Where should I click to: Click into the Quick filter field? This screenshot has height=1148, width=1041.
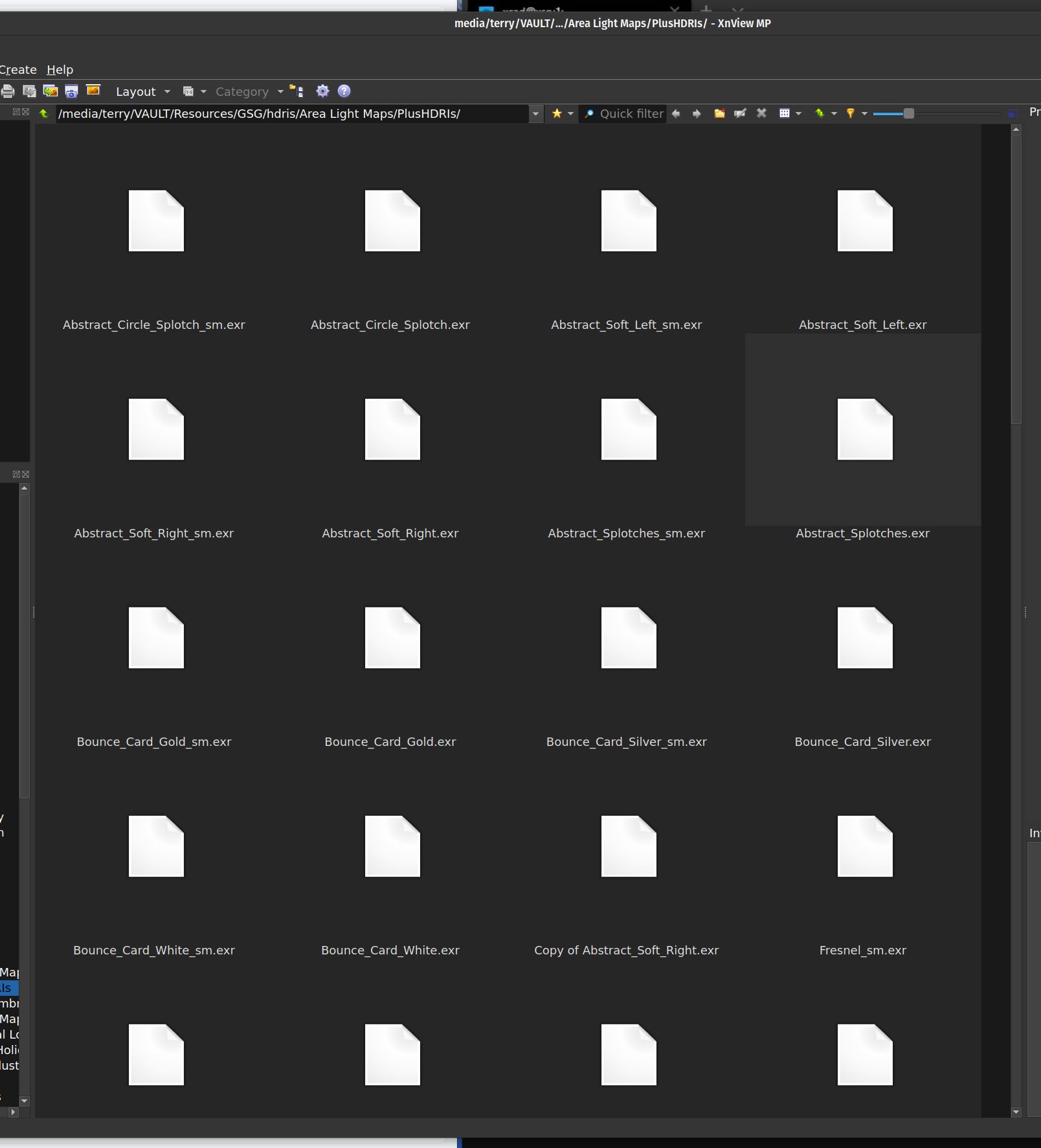click(x=631, y=114)
